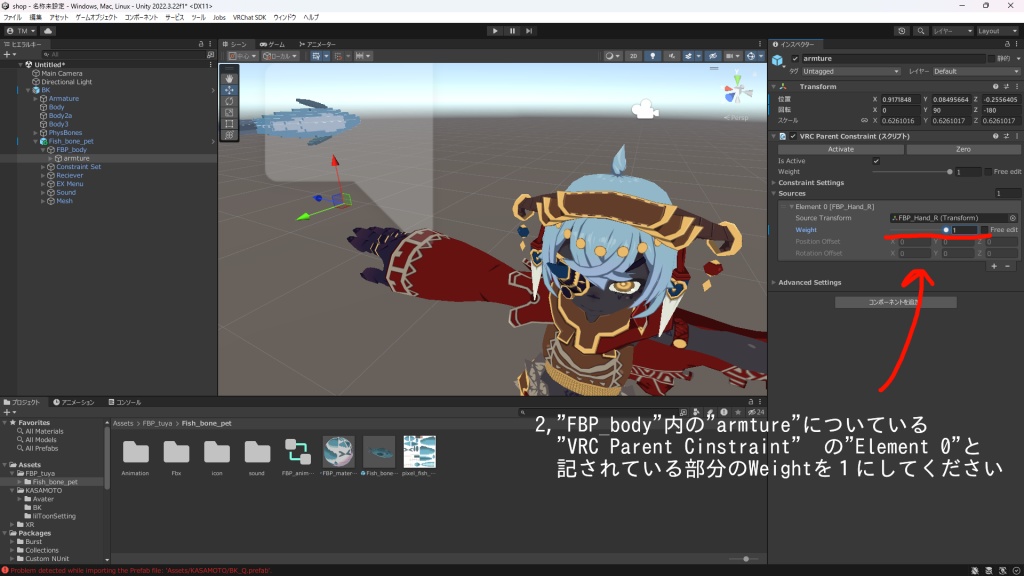This screenshot has width=1024, height=576.
Task: Toggle Free edit for constraint Weight
Action: pos(988,172)
